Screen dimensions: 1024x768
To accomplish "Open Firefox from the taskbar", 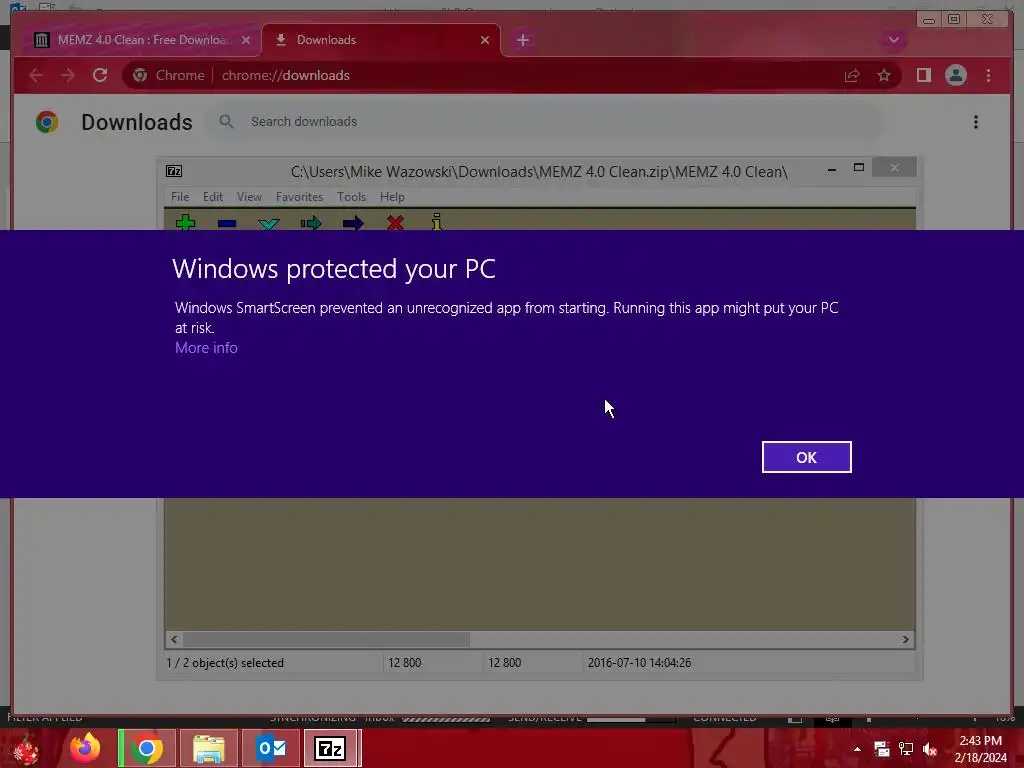I will [x=86, y=748].
